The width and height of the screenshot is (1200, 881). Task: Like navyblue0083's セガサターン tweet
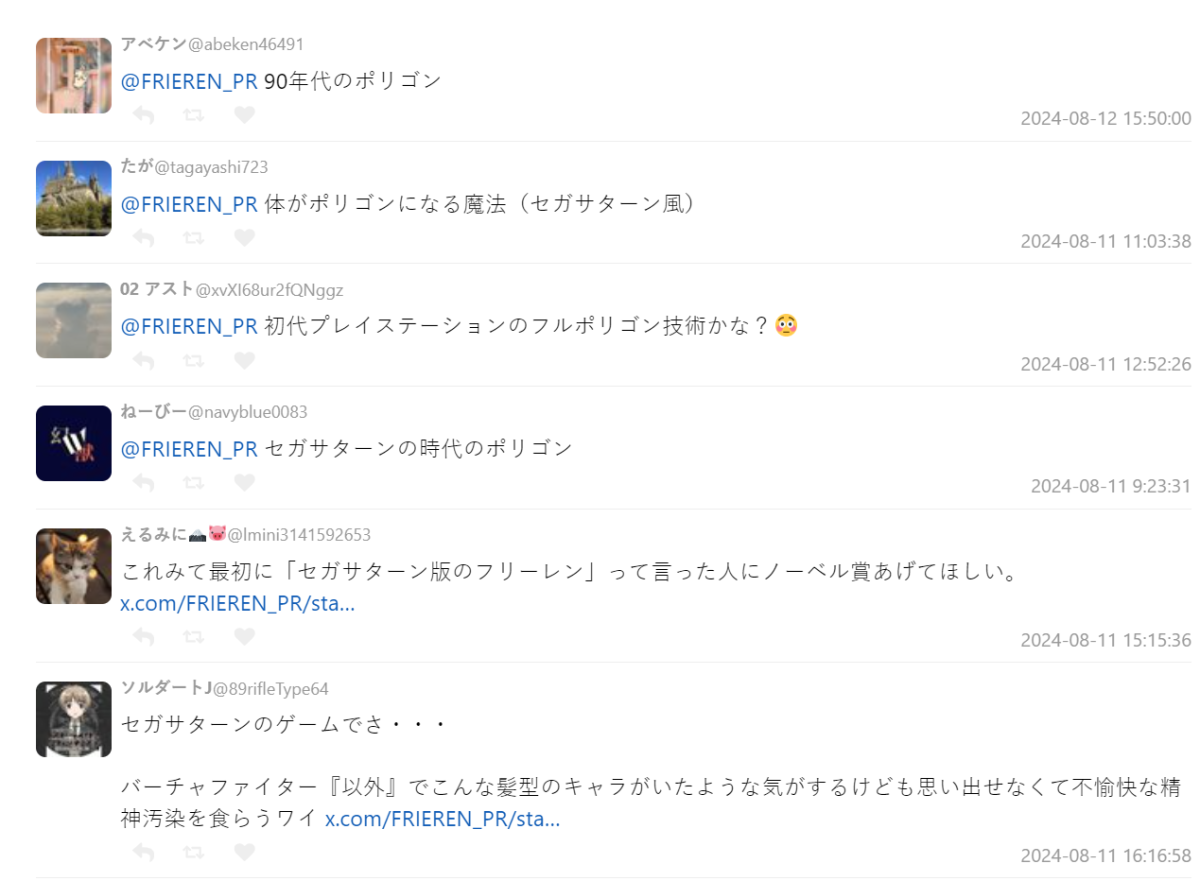click(244, 483)
